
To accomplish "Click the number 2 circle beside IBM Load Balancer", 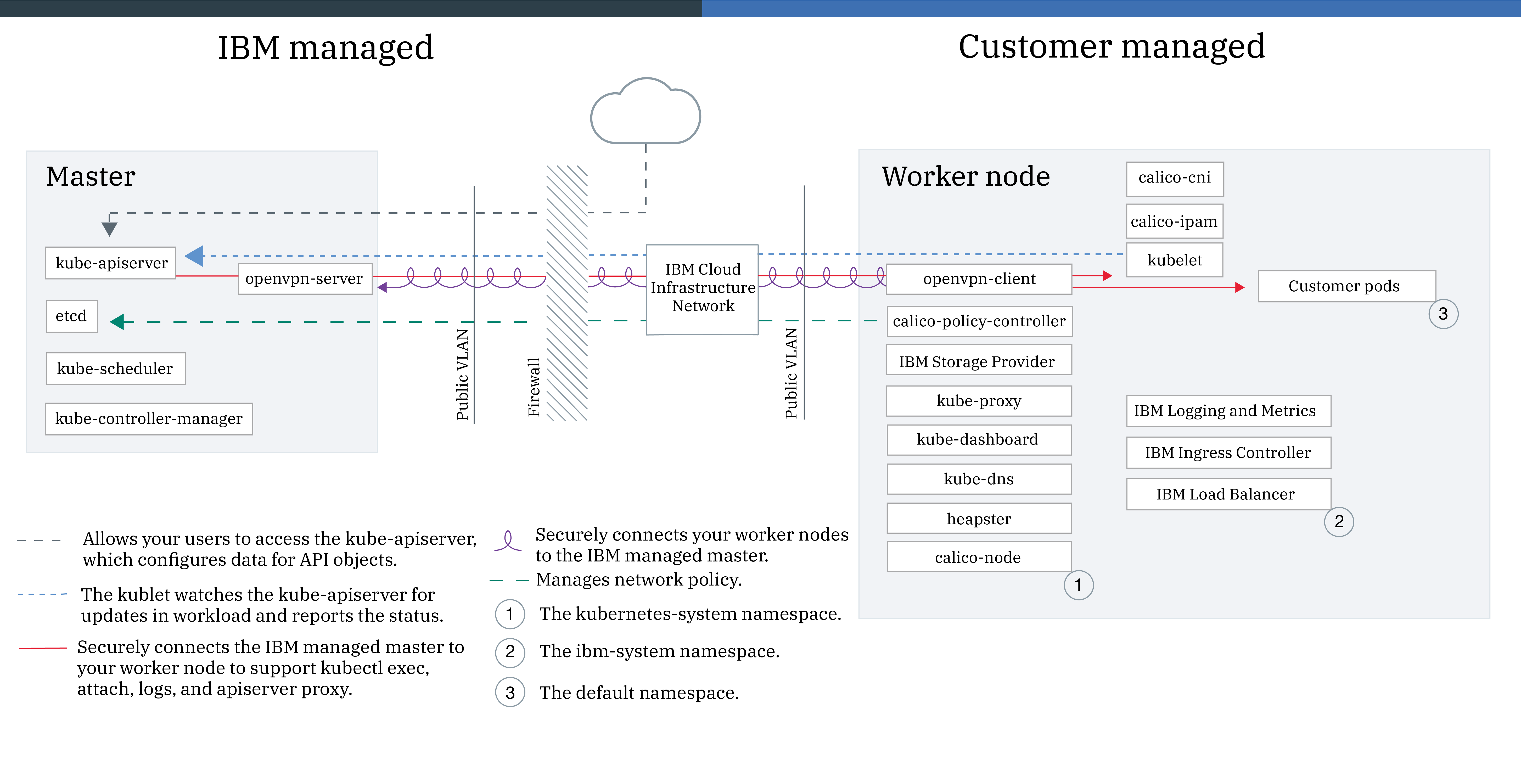I will pyautogui.click(x=1339, y=521).
